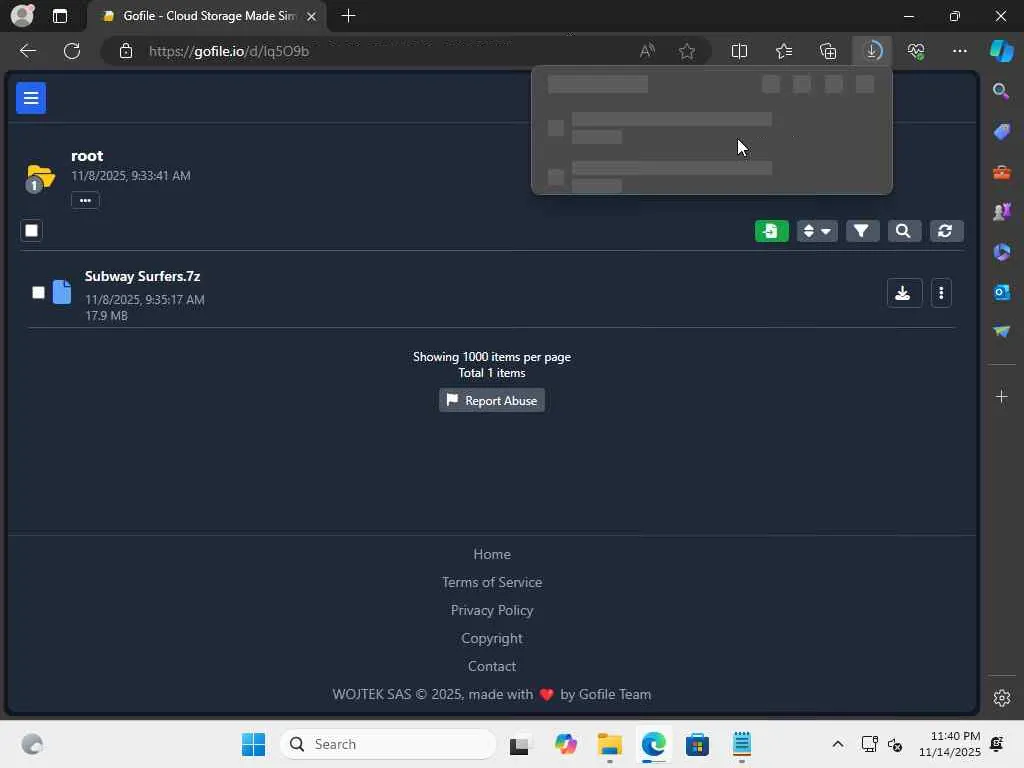Open sidebar Shopping tag icon
This screenshot has height=768, width=1024.
point(1001,131)
